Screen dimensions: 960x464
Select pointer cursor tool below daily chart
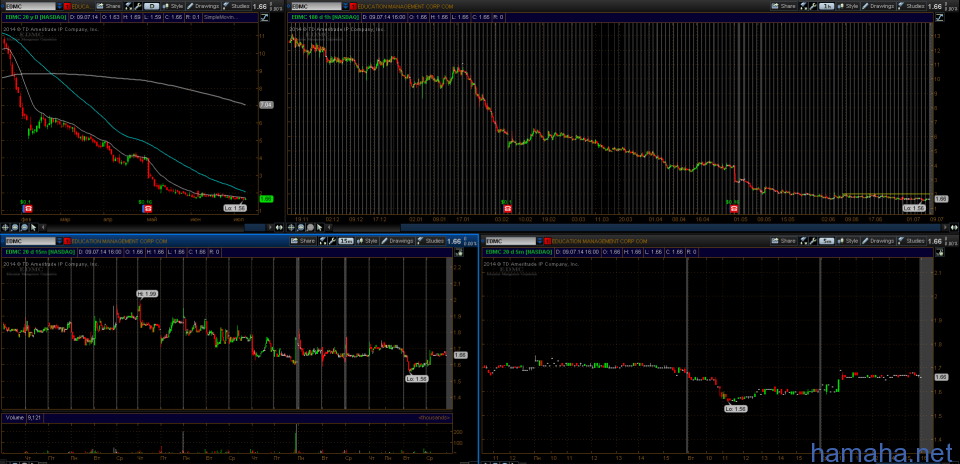pyautogui.click(x=33, y=227)
